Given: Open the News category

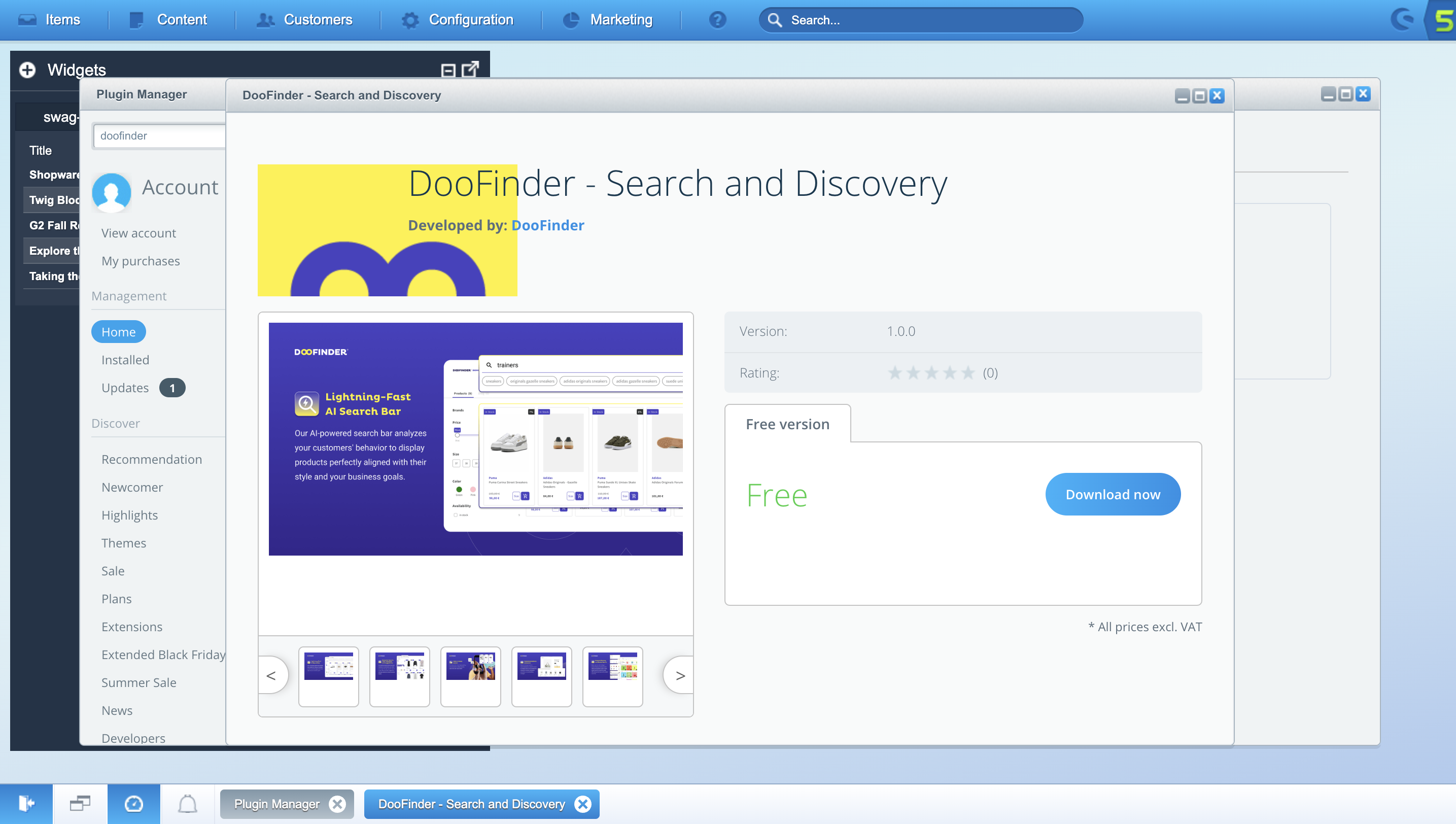Looking at the screenshot, I should point(117,710).
